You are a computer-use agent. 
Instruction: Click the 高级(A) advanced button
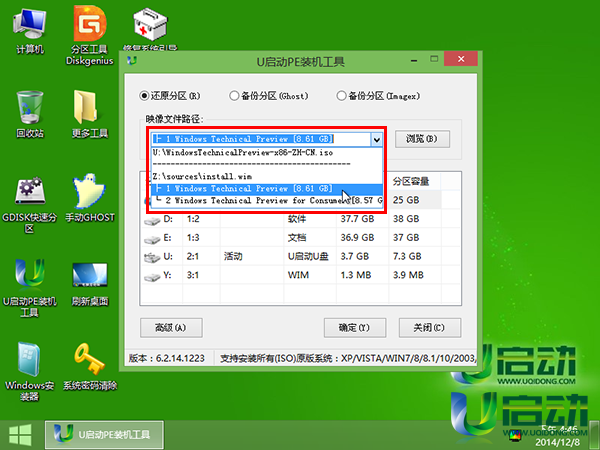pos(171,328)
